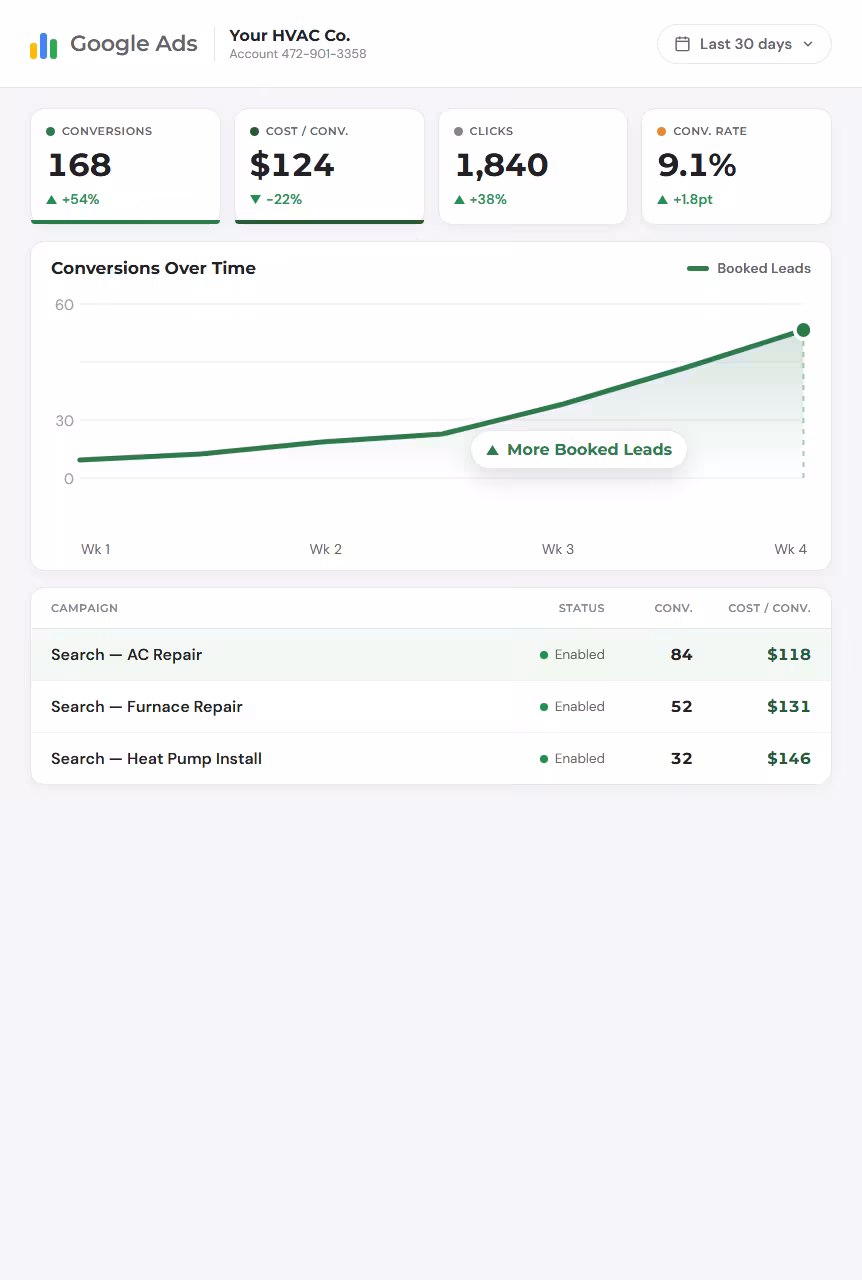Screen dimensions: 862x1280
Task: Click the $118 cost per conversion
Action: tap(789, 655)
